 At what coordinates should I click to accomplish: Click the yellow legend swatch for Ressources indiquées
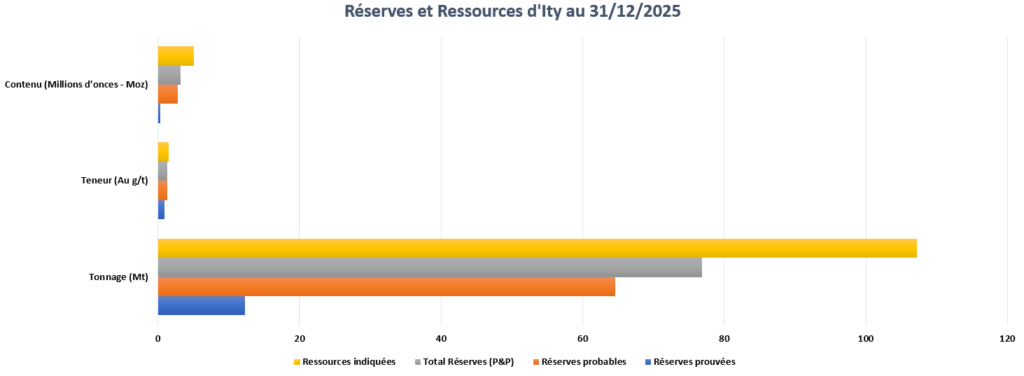(297, 362)
